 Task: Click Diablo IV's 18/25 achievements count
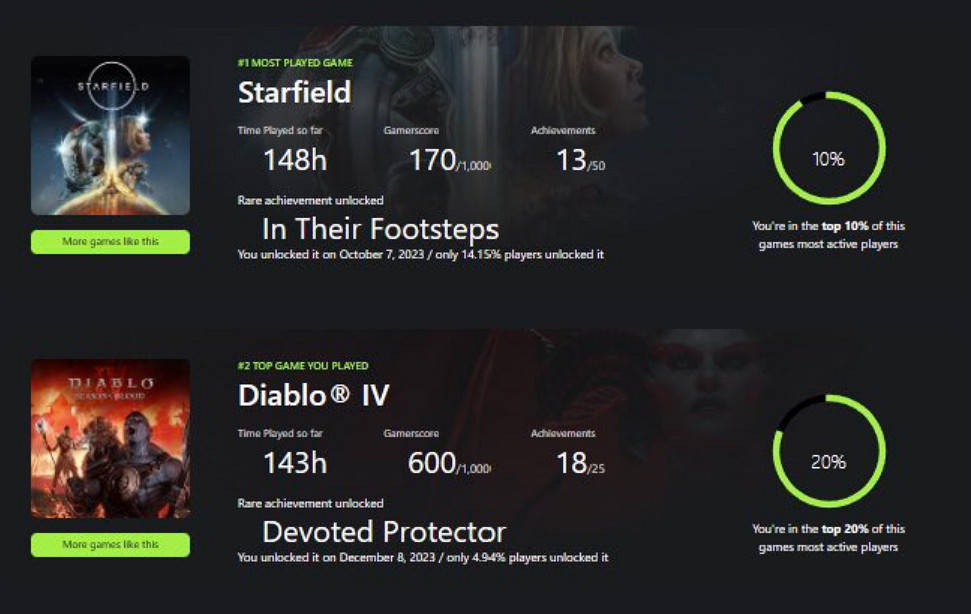coord(580,463)
